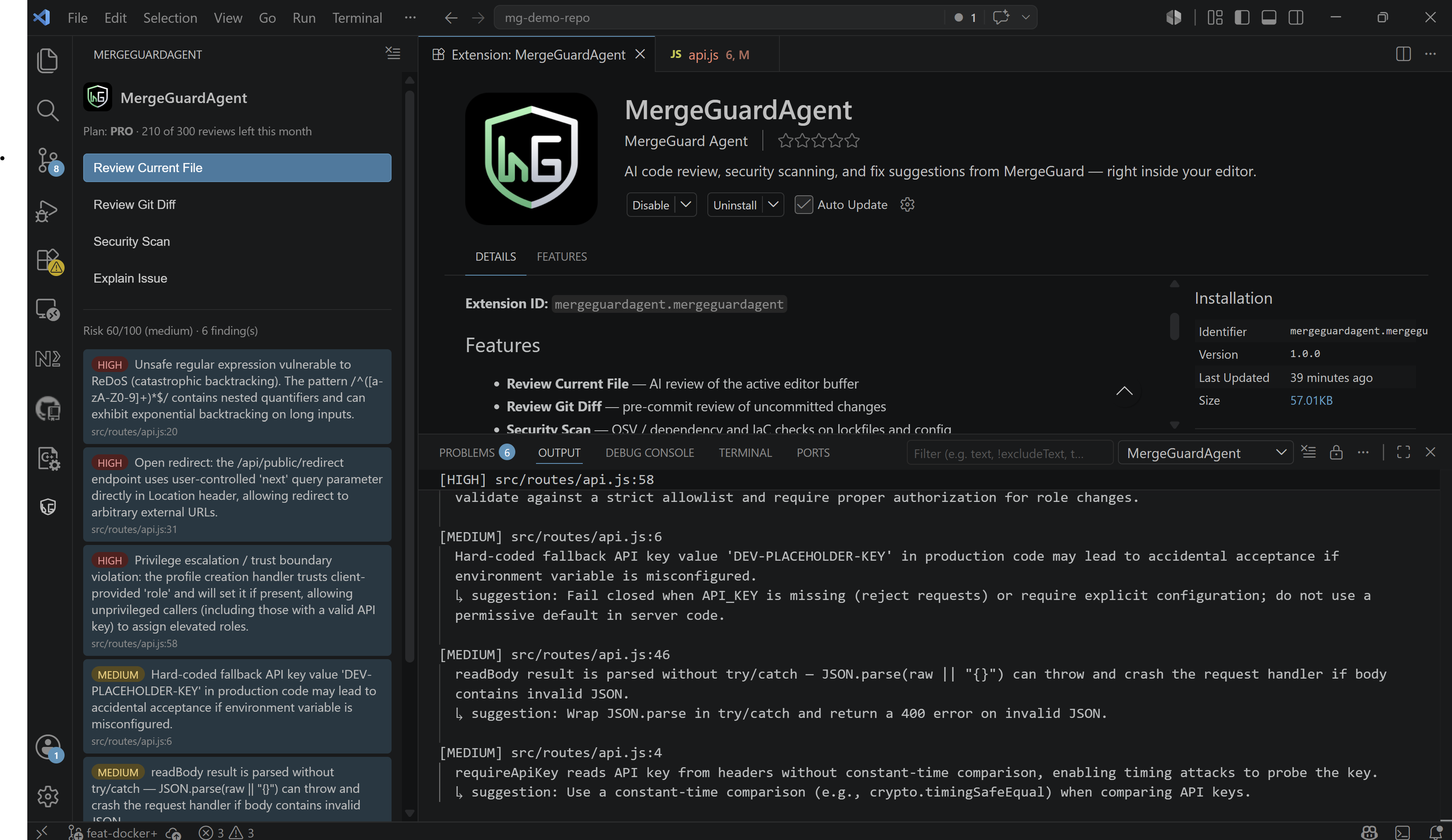Image resolution: width=1452 pixels, height=840 pixels.
Task: Click the Disable extension button
Action: tap(651, 204)
